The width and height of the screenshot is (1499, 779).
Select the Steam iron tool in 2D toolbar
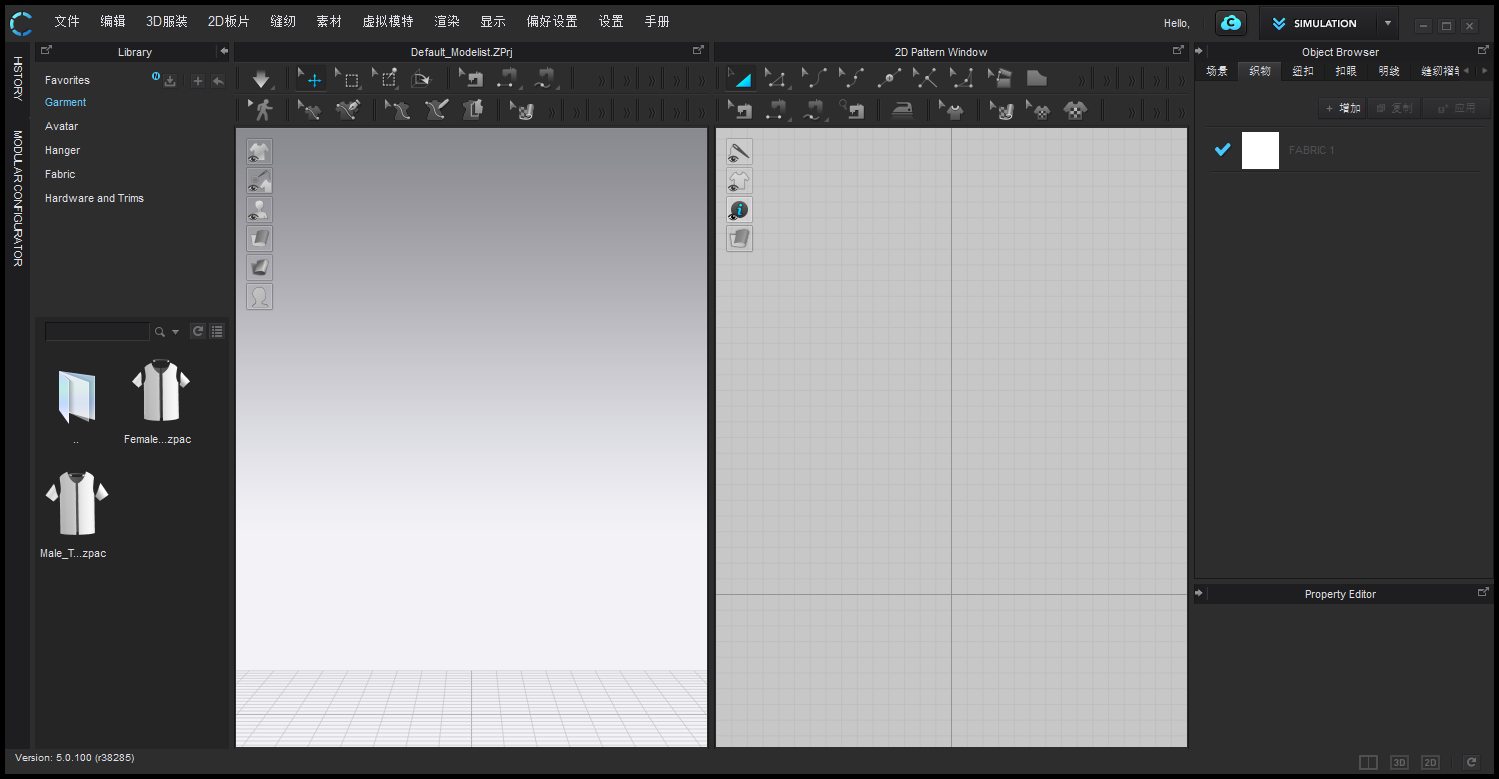pyautogui.click(x=902, y=110)
